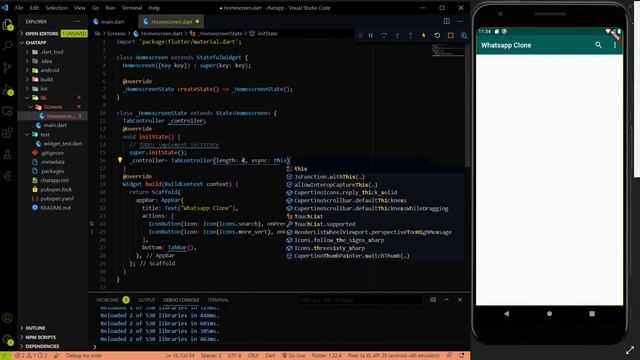Open the Testing flask icon view
This screenshot has width=640, height=360.
tap(7, 154)
